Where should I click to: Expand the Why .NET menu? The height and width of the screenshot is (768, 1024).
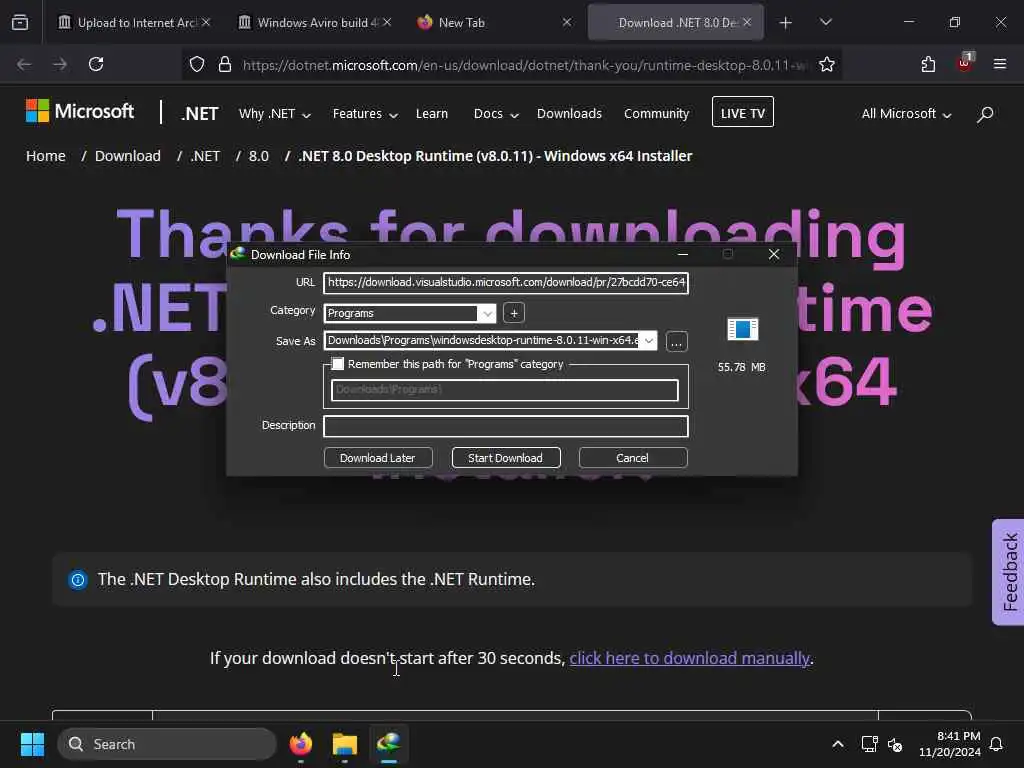point(274,114)
